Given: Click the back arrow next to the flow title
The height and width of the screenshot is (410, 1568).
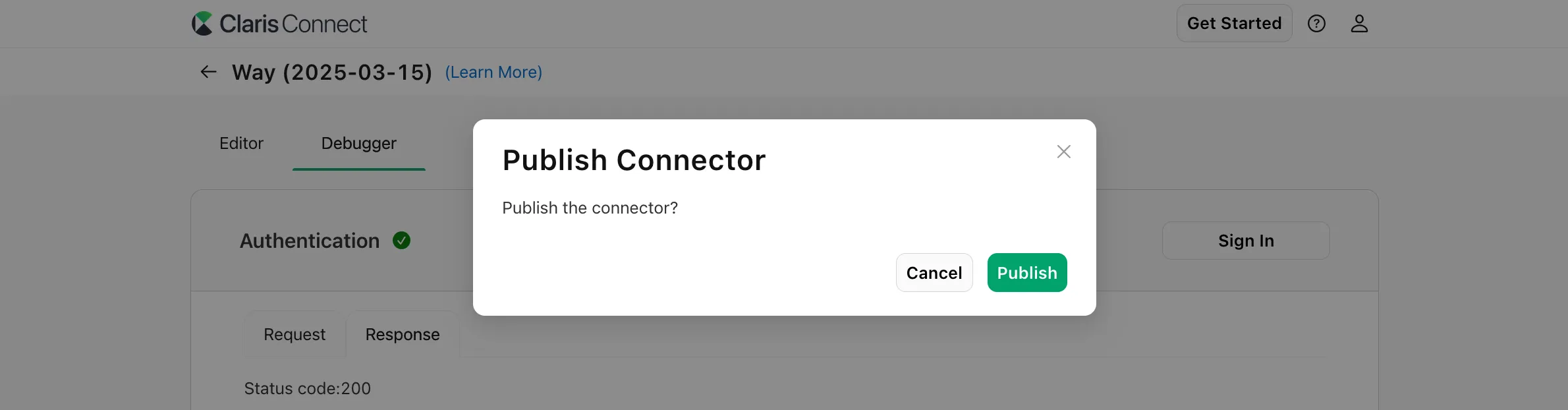Looking at the screenshot, I should (208, 71).
